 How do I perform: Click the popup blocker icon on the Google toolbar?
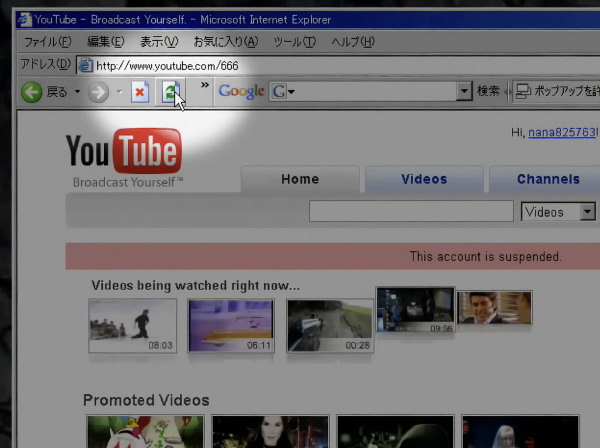[523, 91]
